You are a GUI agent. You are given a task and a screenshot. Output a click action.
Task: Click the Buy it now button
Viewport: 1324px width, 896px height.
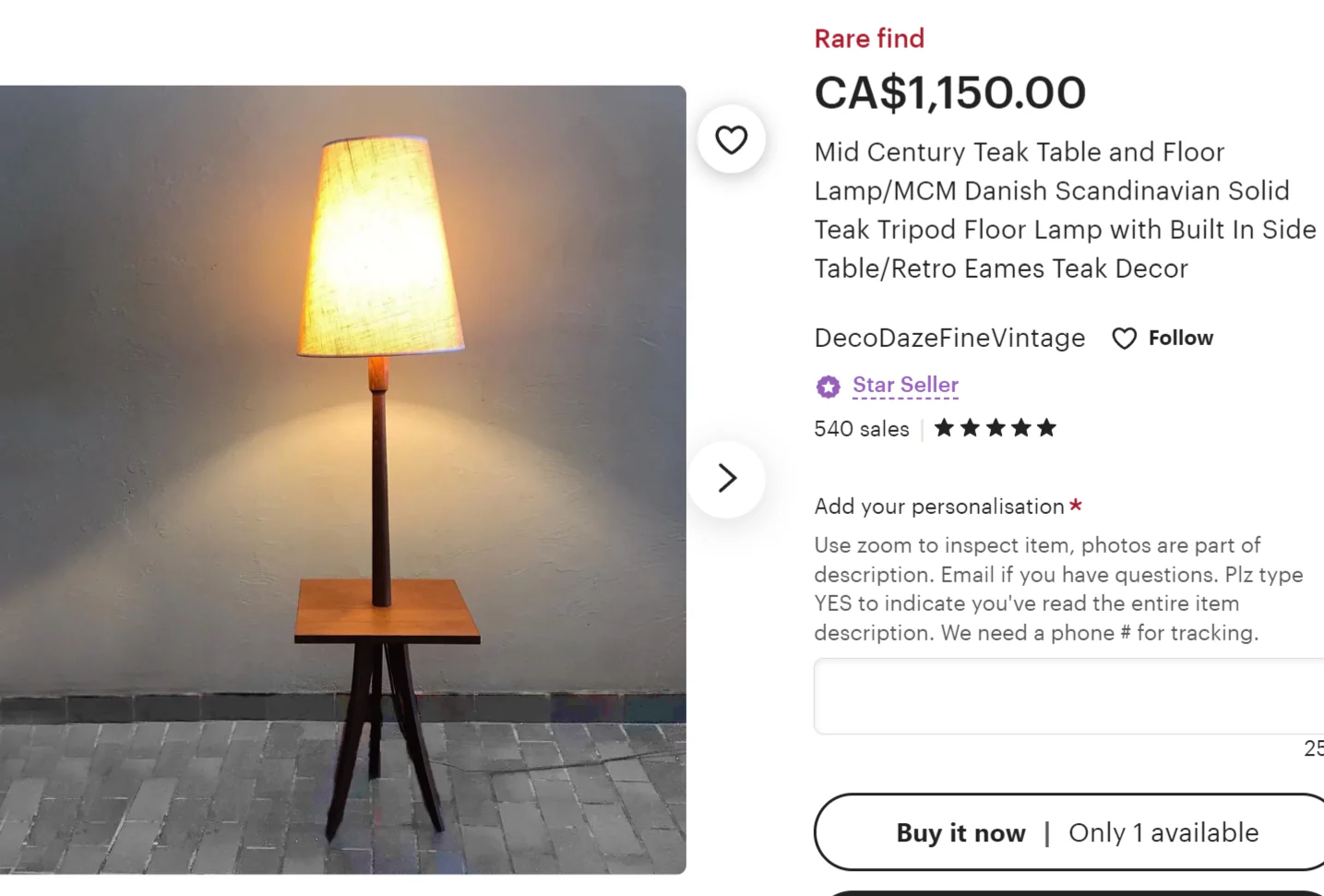pyautogui.click(x=960, y=832)
